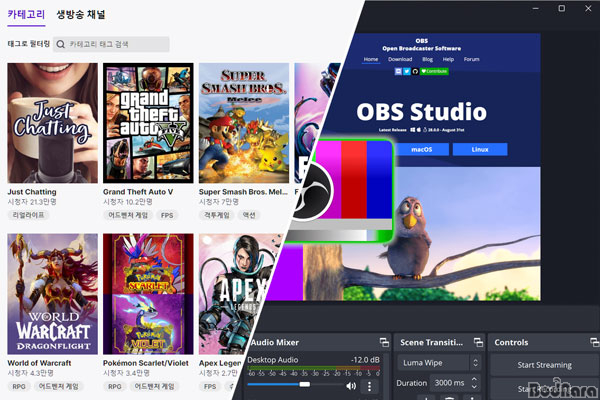
Task: Click the Super Smash Bros. Mel... title link
Action: point(243,192)
